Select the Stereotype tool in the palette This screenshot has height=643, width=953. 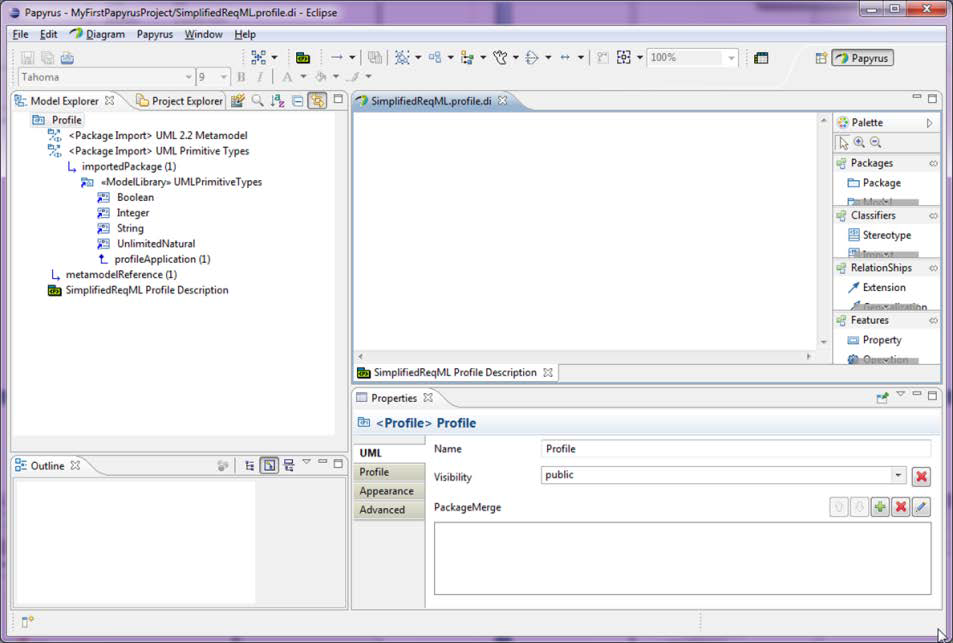tap(879, 235)
